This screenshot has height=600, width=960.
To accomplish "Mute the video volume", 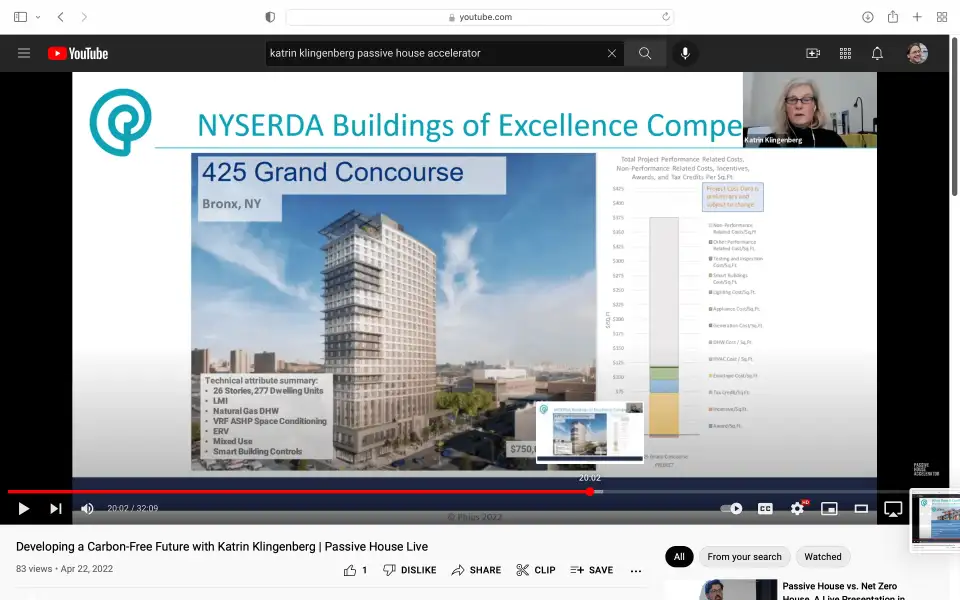I will (x=87, y=509).
